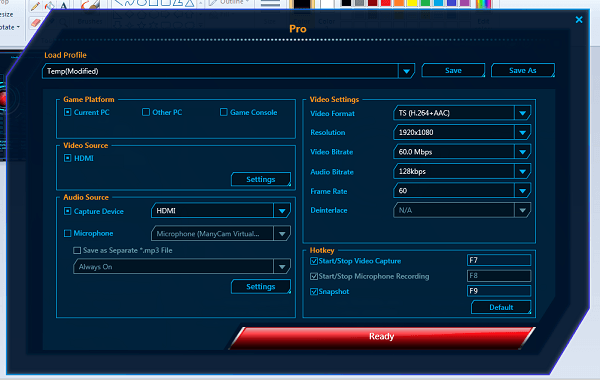The height and width of the screenshot is (380, 600).
Task: Open the Edit colors rainbow icon
Action: (483, 5)
